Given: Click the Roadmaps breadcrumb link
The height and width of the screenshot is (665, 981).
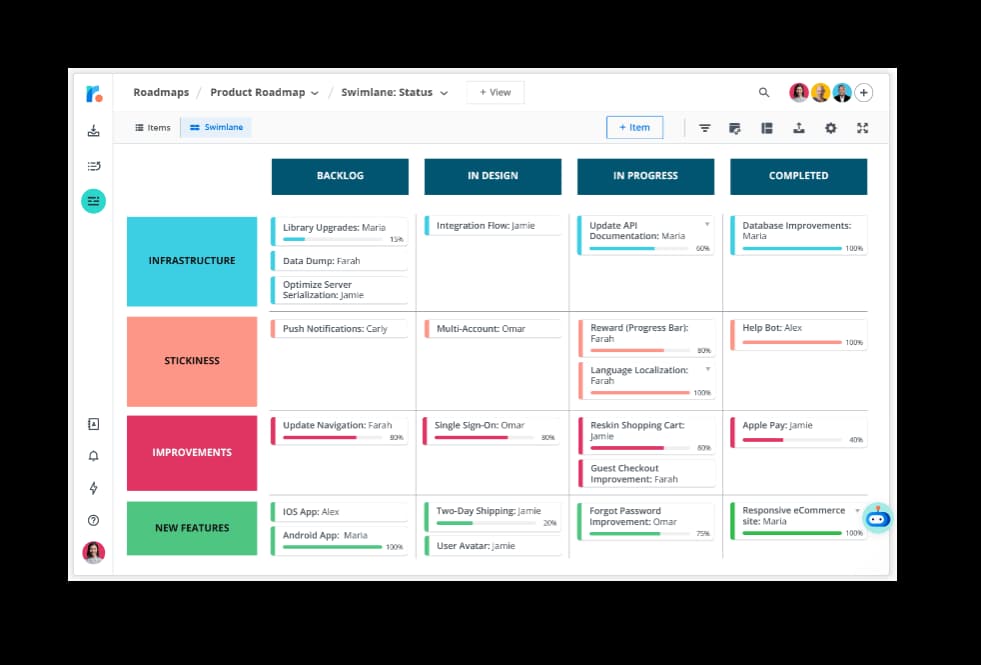Looking at the screenshot, I should 161,93.
